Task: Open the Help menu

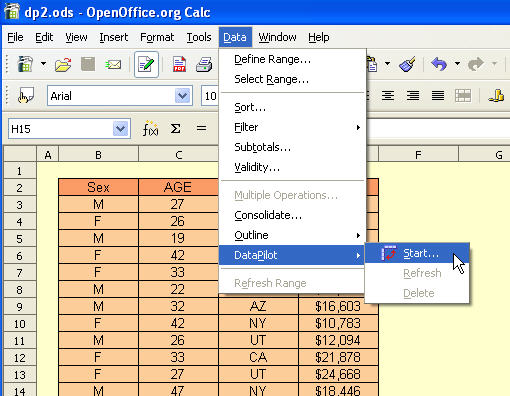Action: point(319,37)
